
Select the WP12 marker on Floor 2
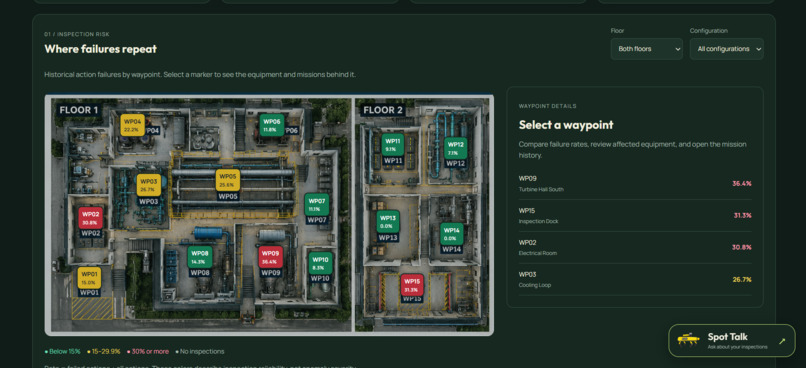coord(455,149)
